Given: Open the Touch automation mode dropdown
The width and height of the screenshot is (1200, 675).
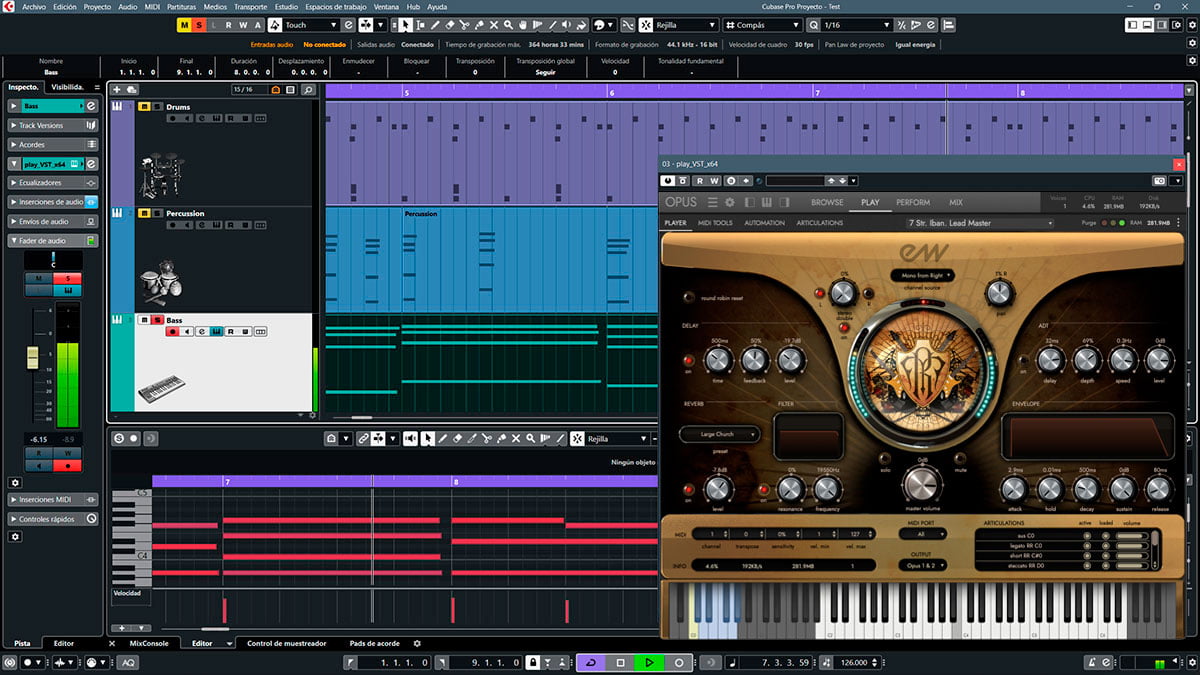Looking at the screenshot, I should 312,25.
